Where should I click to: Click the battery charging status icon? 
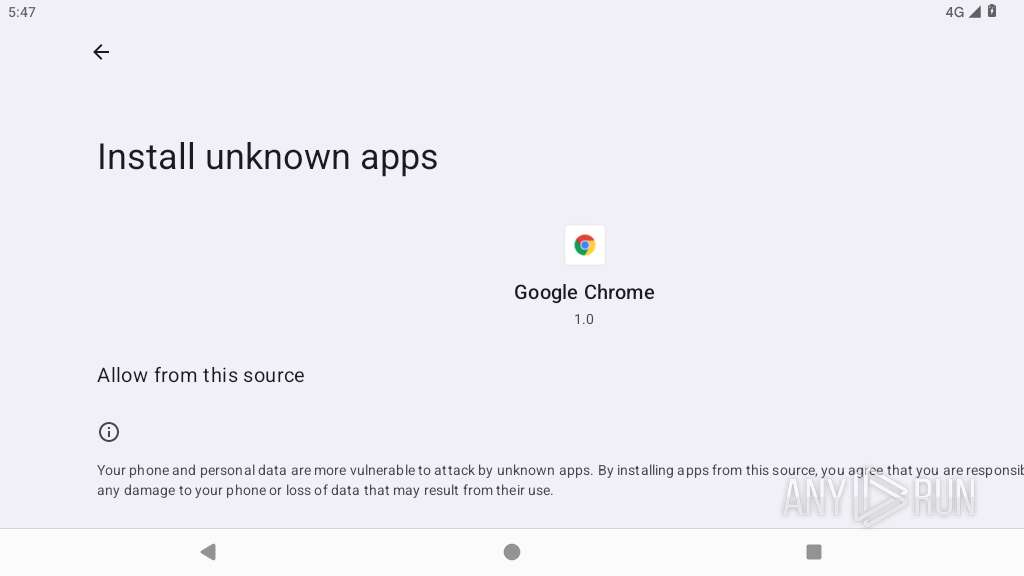tap(992, 12)
